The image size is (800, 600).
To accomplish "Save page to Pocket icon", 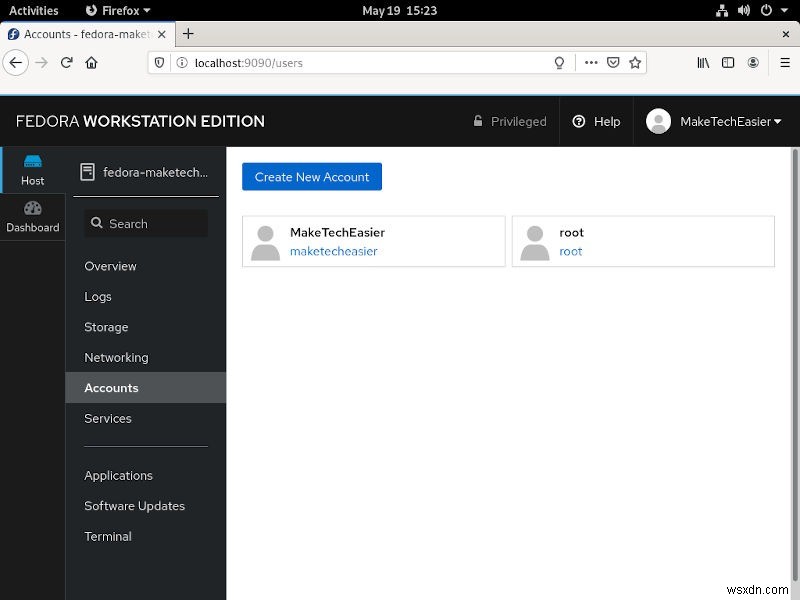I will click(x=613, y=63).
